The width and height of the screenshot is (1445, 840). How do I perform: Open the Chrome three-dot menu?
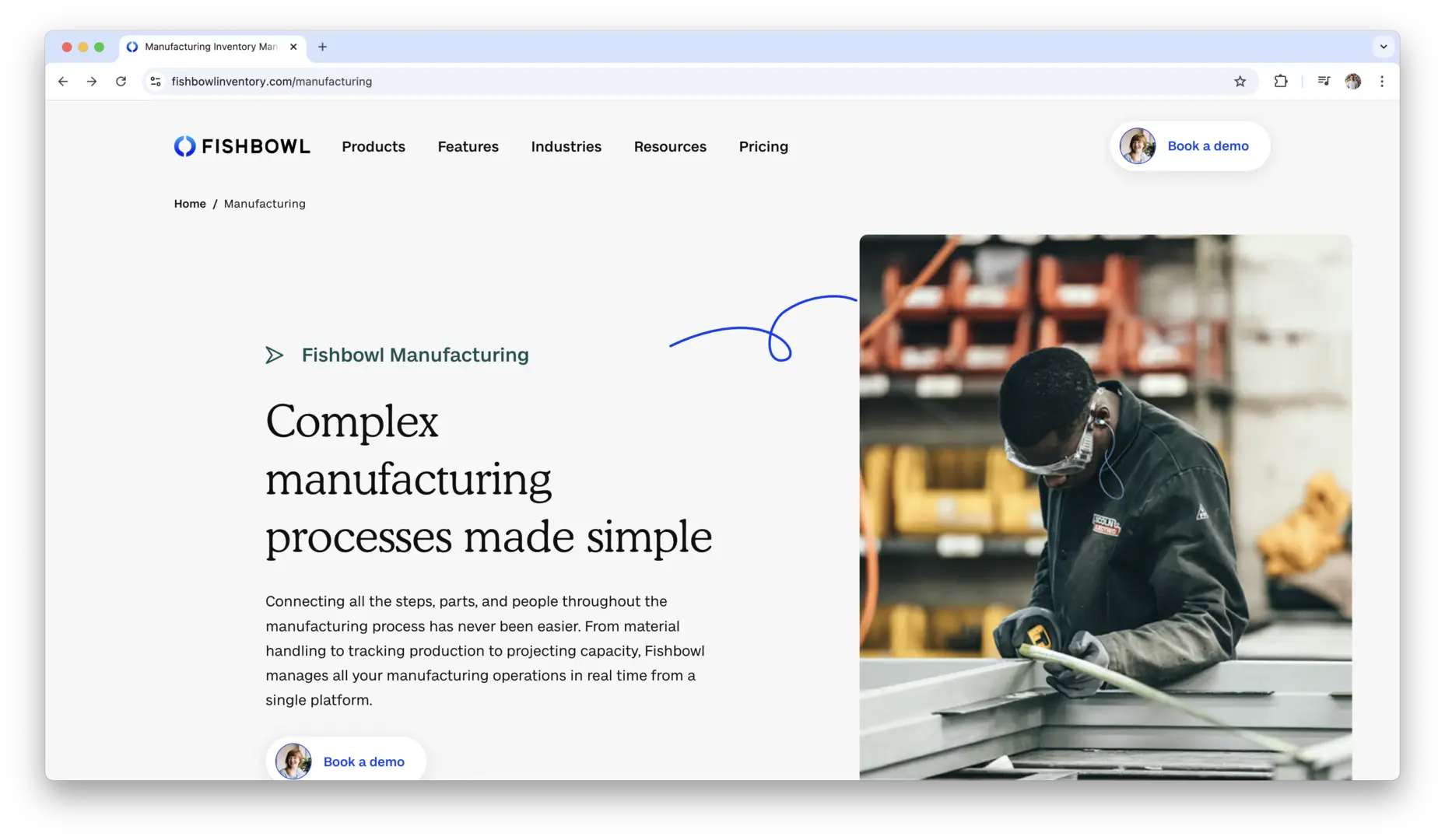pyautogui.click(x=1382, y=81)
